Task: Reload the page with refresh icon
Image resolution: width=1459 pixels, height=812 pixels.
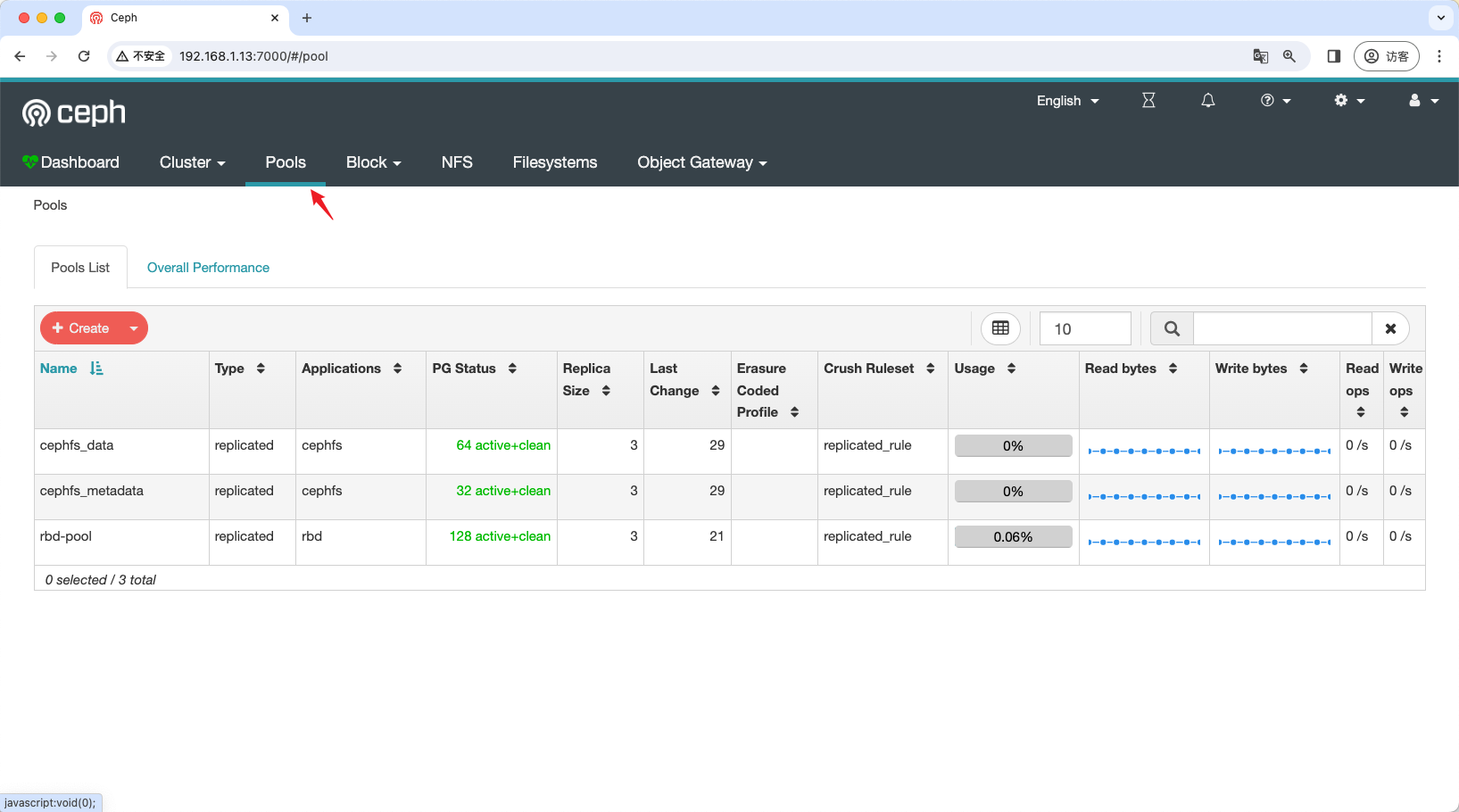Action: pyautogui.click(x=84, y=56)
